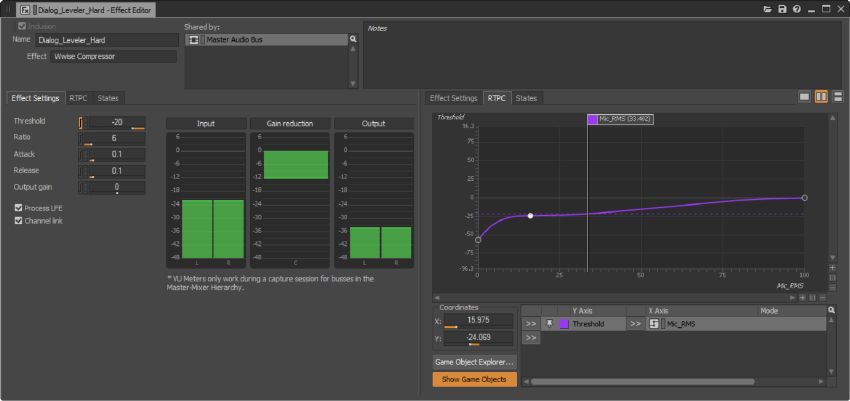Select the side-by-side split layout icon
This screenshot has width=850, height=401.
click(x=820, y=97)
